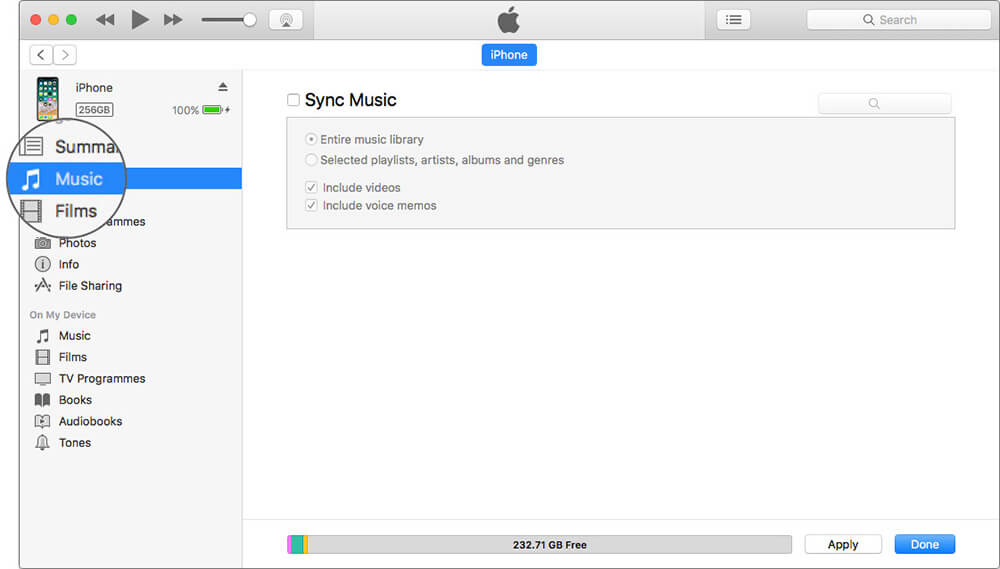Select the iPhone device tab
The image size is (1000, 569).
(x=509, y=55)
